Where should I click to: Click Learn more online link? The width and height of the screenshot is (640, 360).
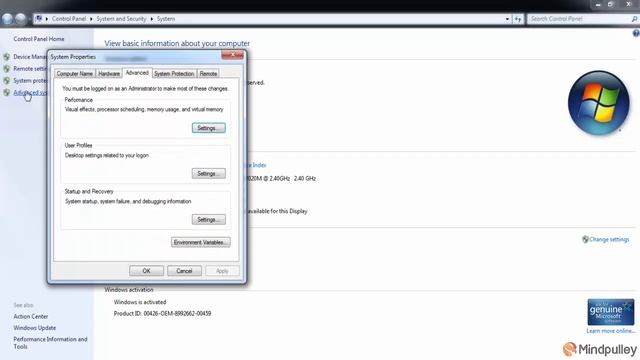611,331
